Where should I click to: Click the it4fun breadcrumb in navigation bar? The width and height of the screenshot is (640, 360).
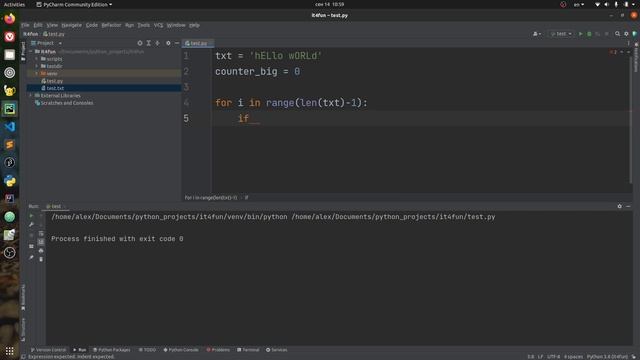point(31,34)
